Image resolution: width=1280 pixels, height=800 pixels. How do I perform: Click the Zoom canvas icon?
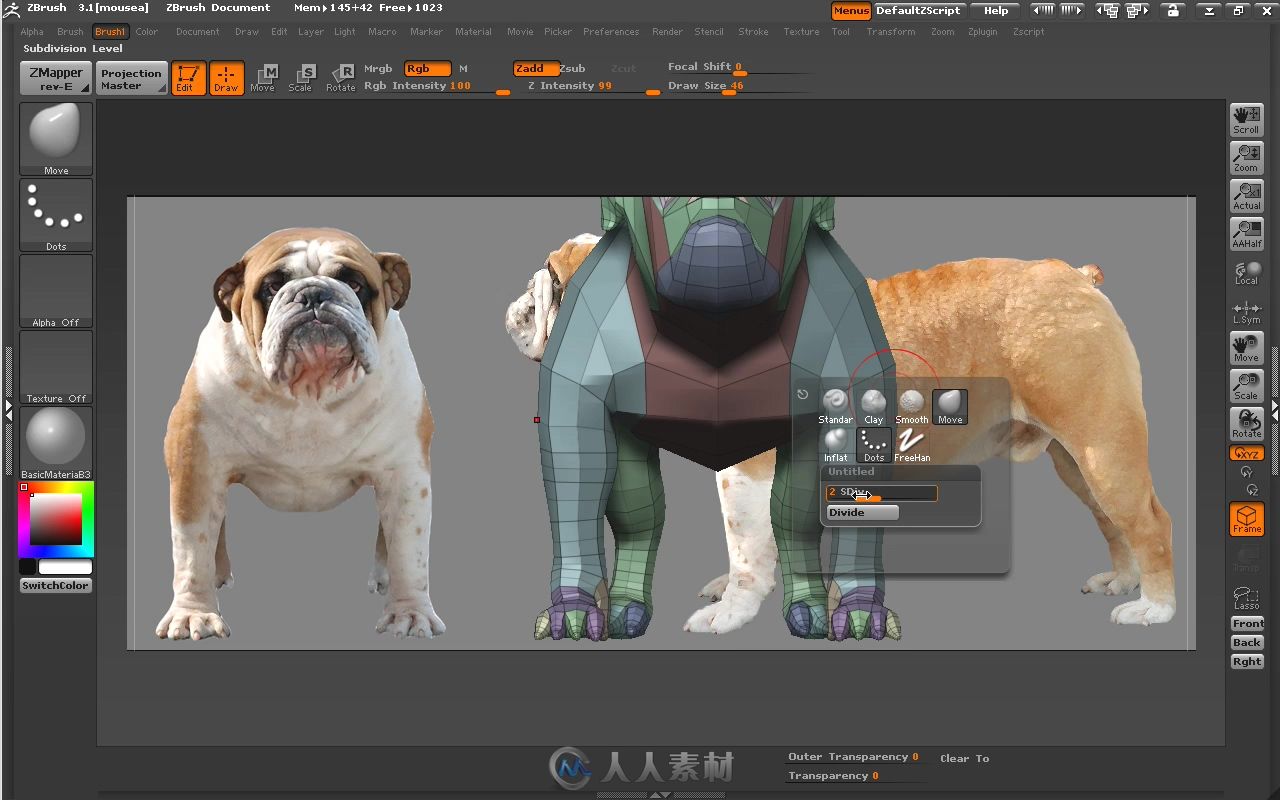coord(1247,158)
